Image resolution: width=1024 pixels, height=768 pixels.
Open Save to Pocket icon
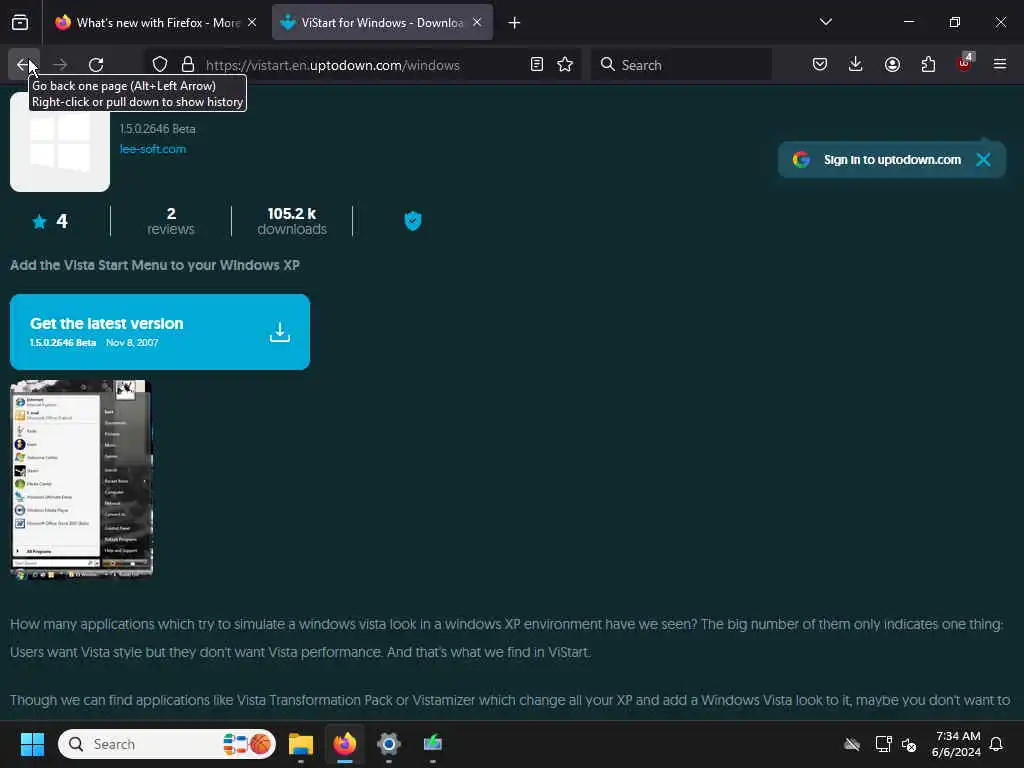pyautogui.click(x=820, y=64)
